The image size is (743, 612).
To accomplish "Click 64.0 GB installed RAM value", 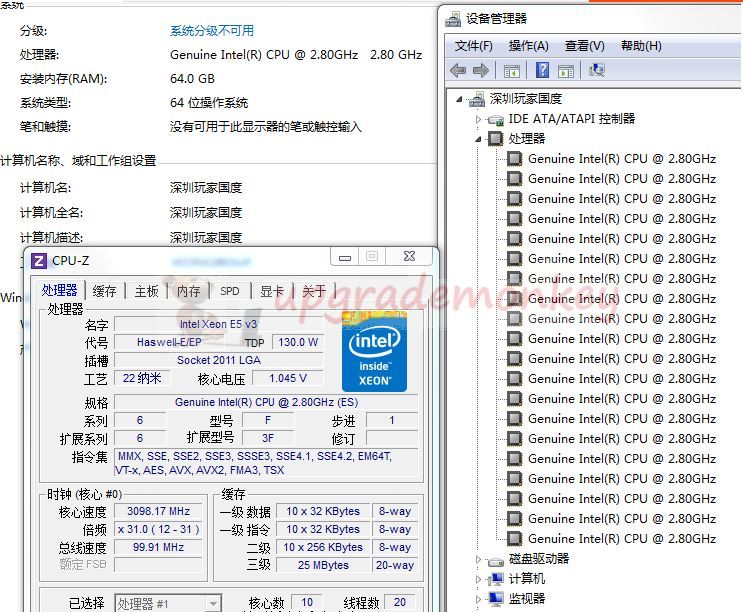I will 192,79.
